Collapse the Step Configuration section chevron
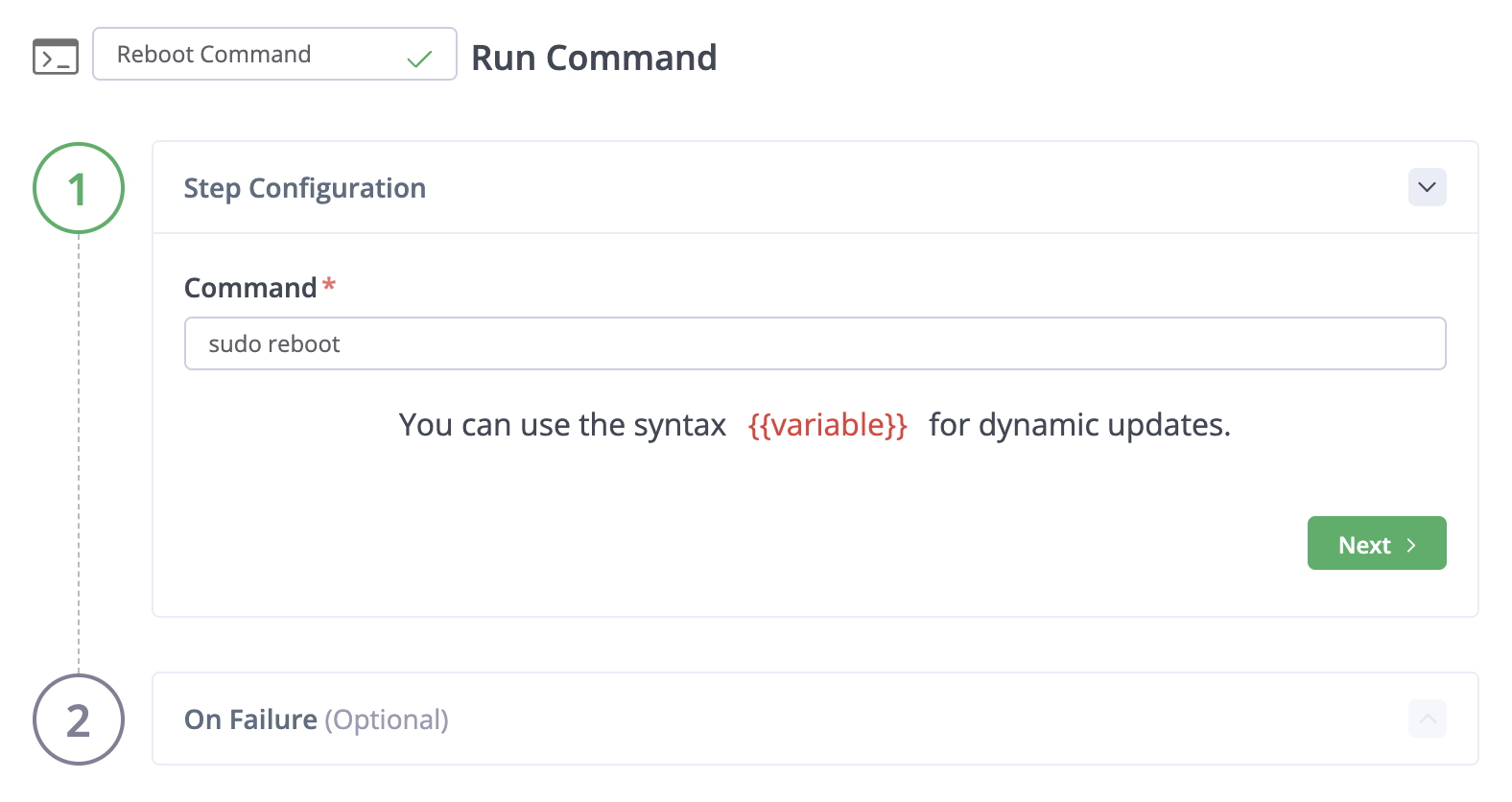This screenshot has width=1512, height=802. pyautogui.click(x=1427, y=187)
